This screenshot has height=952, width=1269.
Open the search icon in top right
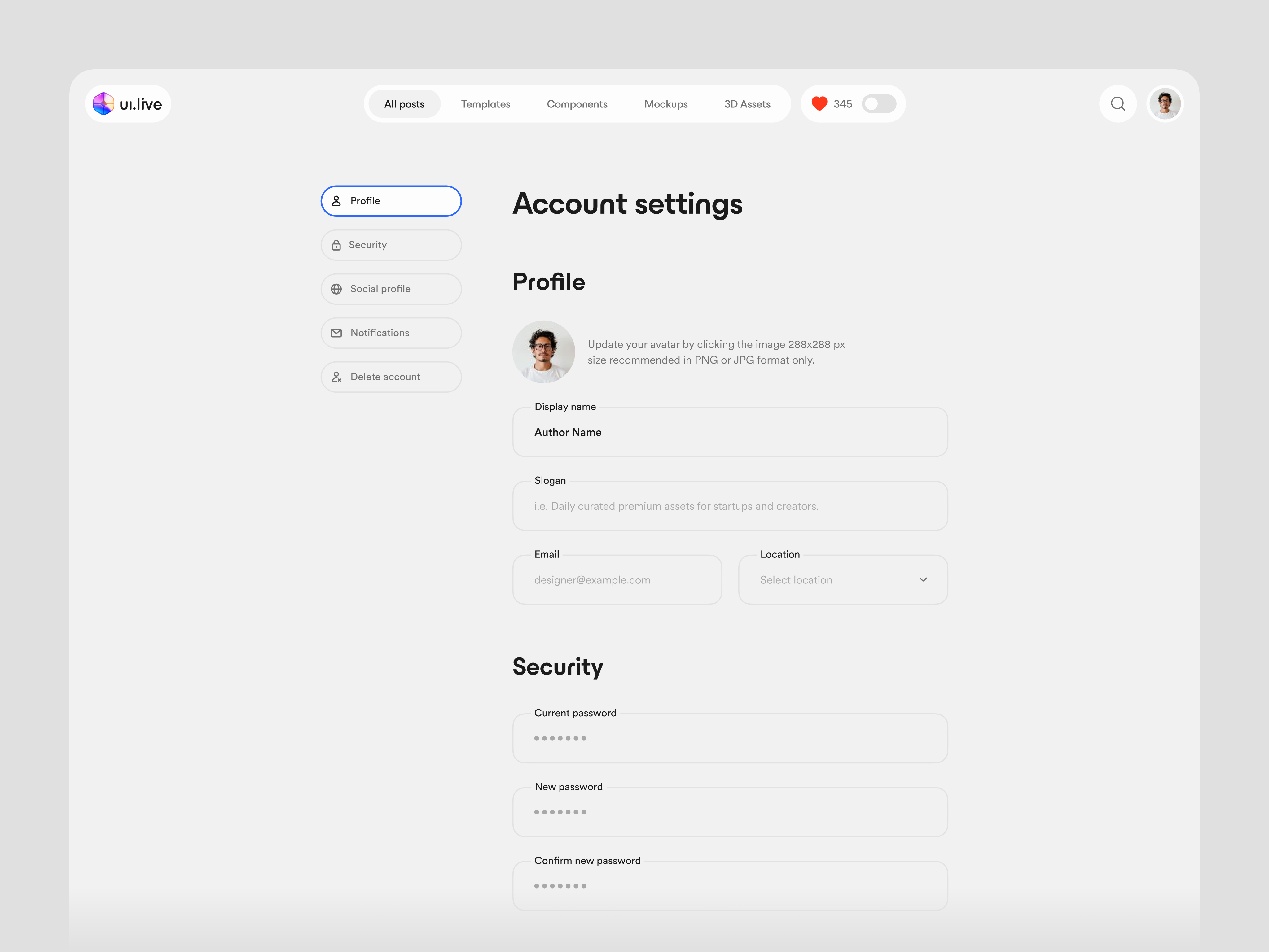[1118, 104]
